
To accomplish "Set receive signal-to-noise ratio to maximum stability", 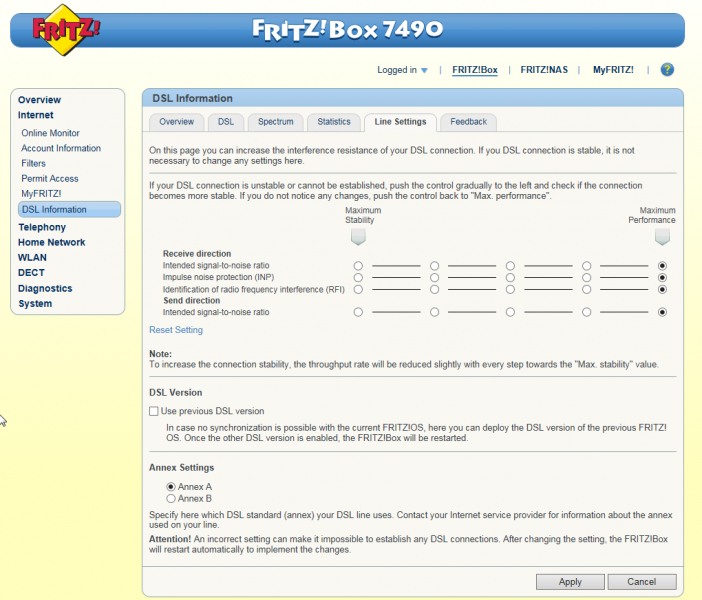I will pos(358,266).
